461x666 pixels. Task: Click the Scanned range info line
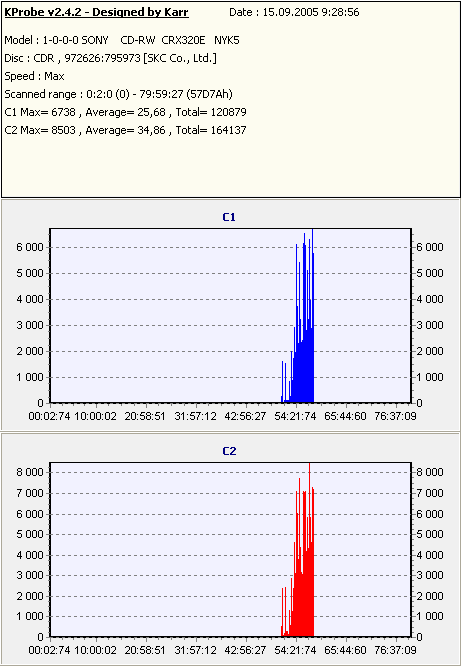(119, 94)
